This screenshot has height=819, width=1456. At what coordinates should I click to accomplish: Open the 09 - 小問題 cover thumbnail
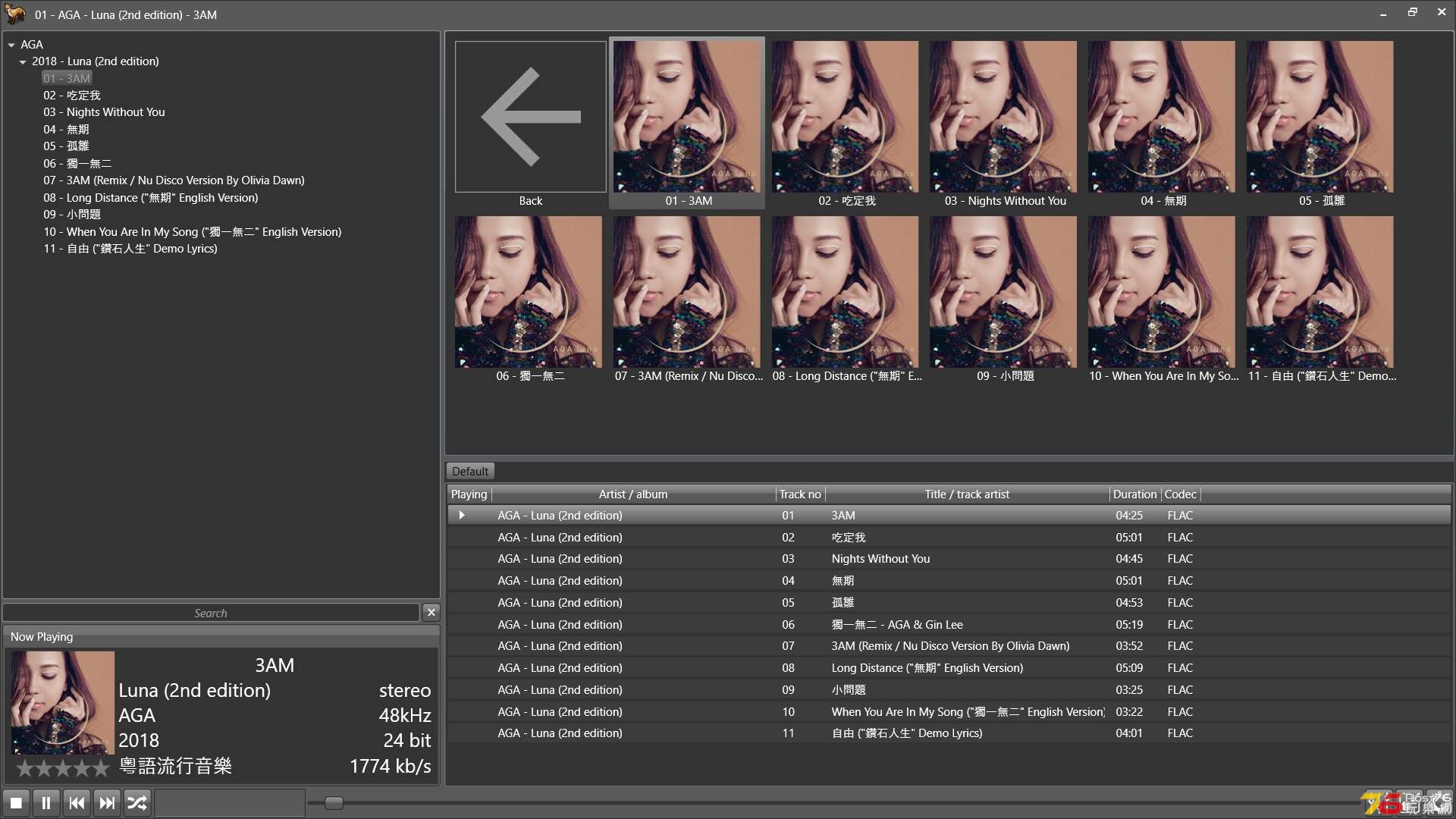point(1003,292)
